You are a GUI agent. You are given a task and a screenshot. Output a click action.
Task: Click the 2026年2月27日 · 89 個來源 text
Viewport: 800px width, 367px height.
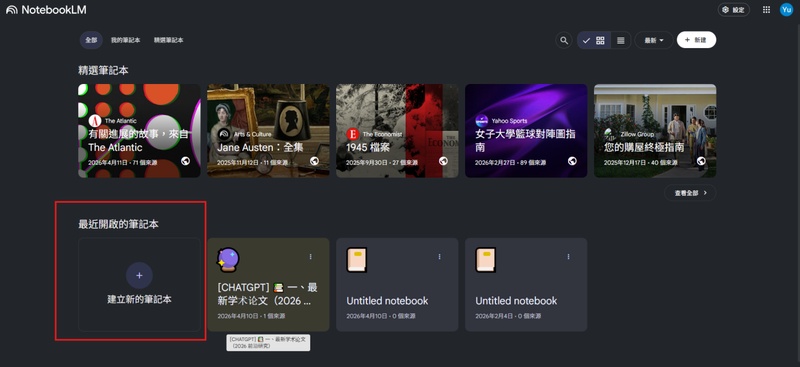pos(510,162)
